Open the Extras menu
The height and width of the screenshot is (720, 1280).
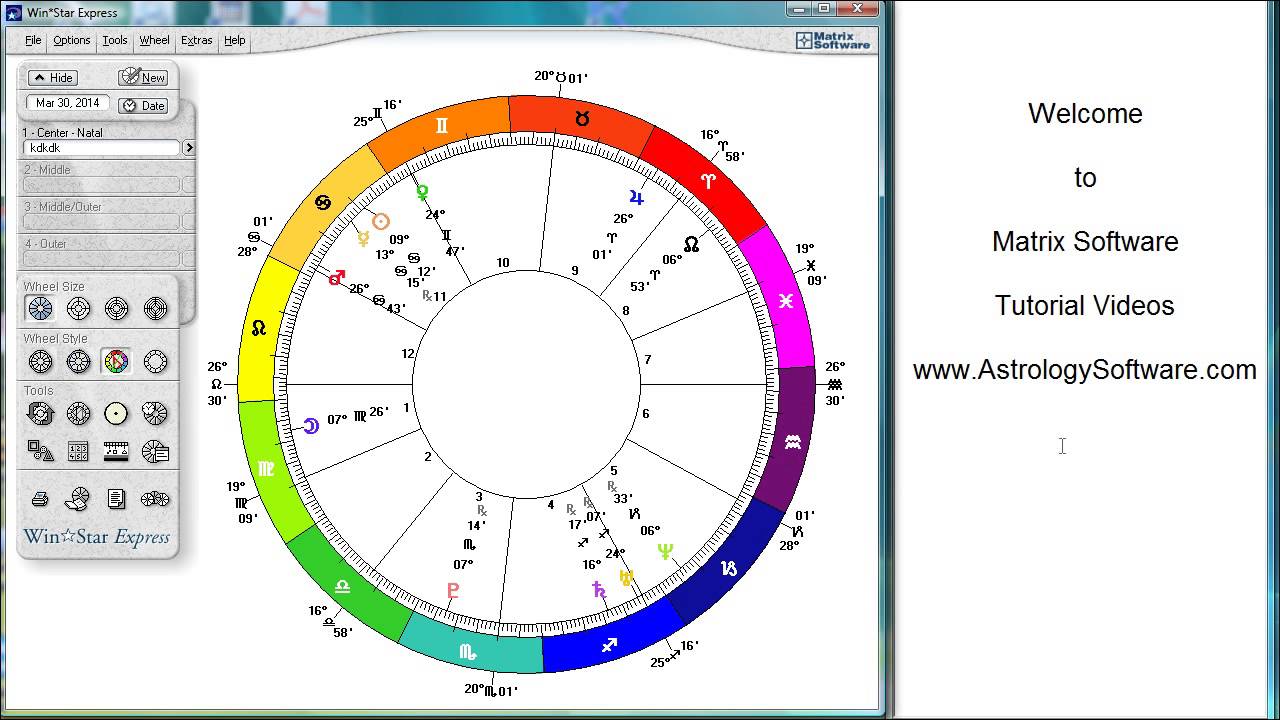(x=196, y=41)
